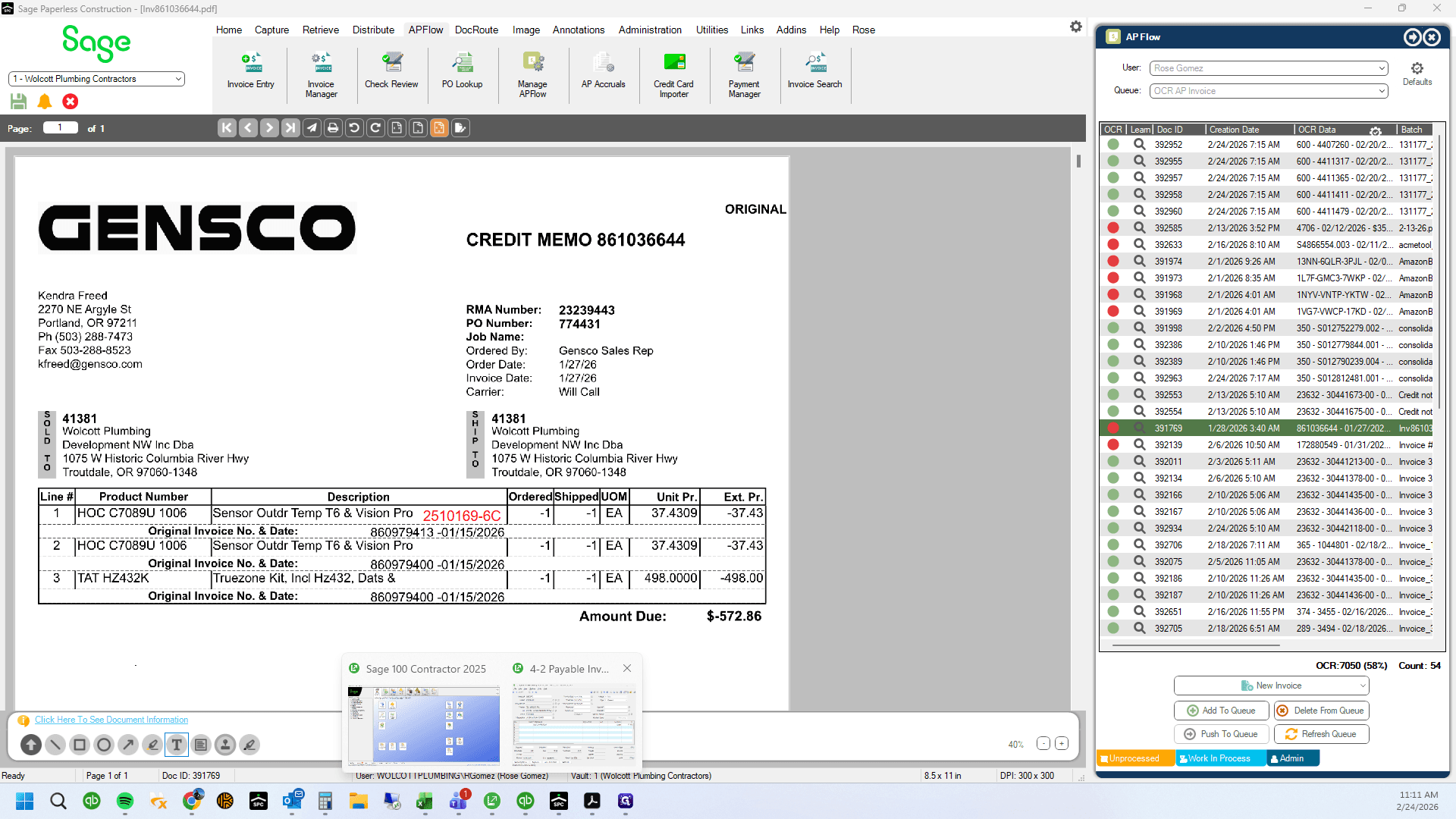
Task: Select the 4-2 Payable Inv... window thumbnail
Action: pos(573,725)
